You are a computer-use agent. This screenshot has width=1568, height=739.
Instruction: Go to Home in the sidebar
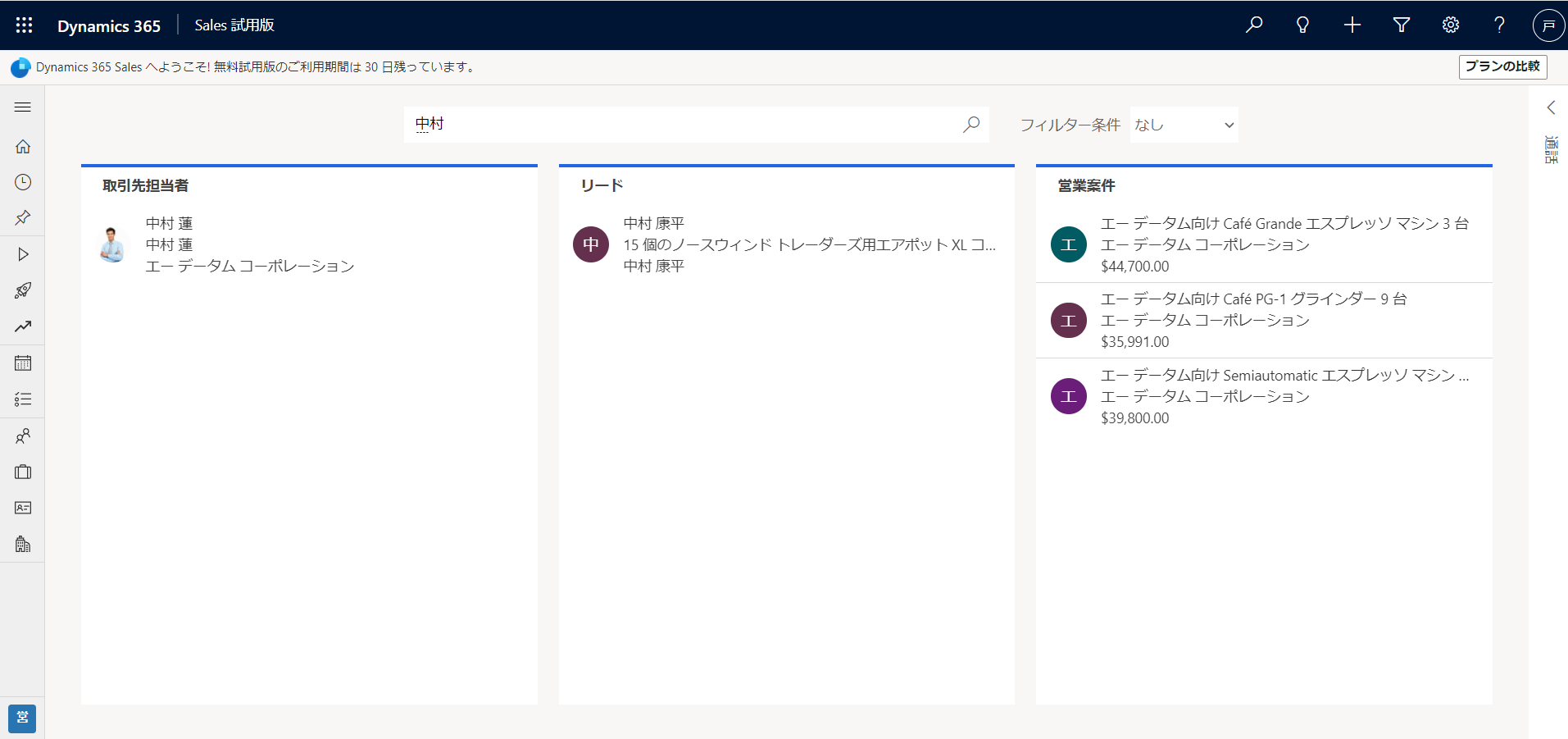[x=23, y=146]
